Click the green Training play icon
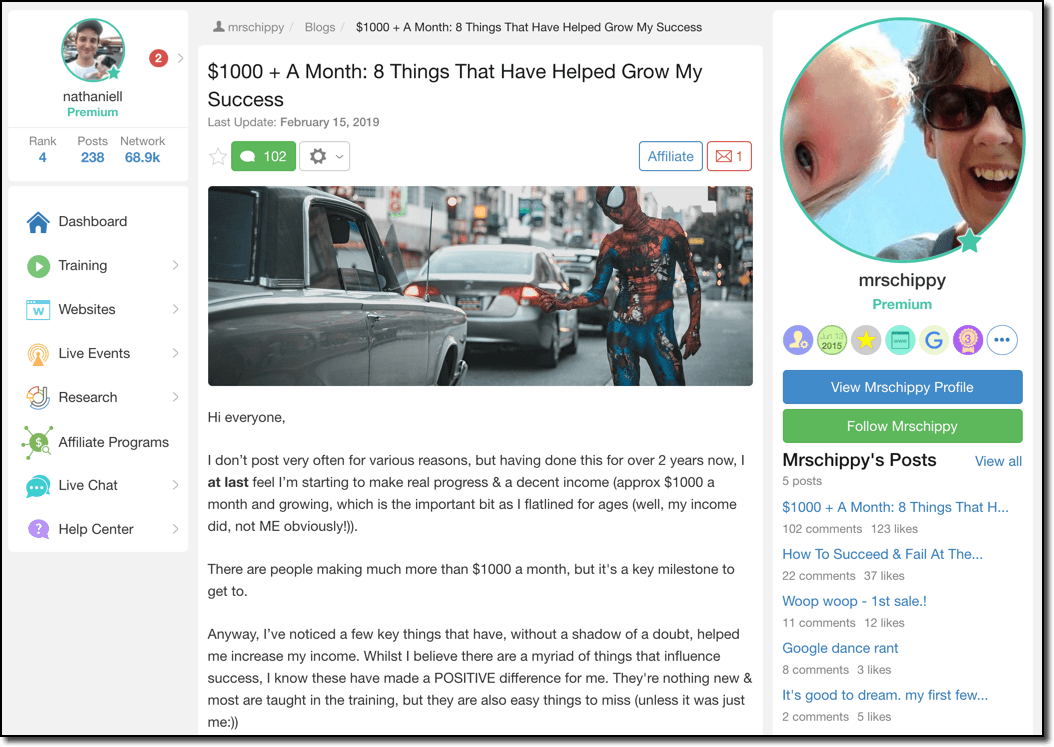 pos(38,266)
